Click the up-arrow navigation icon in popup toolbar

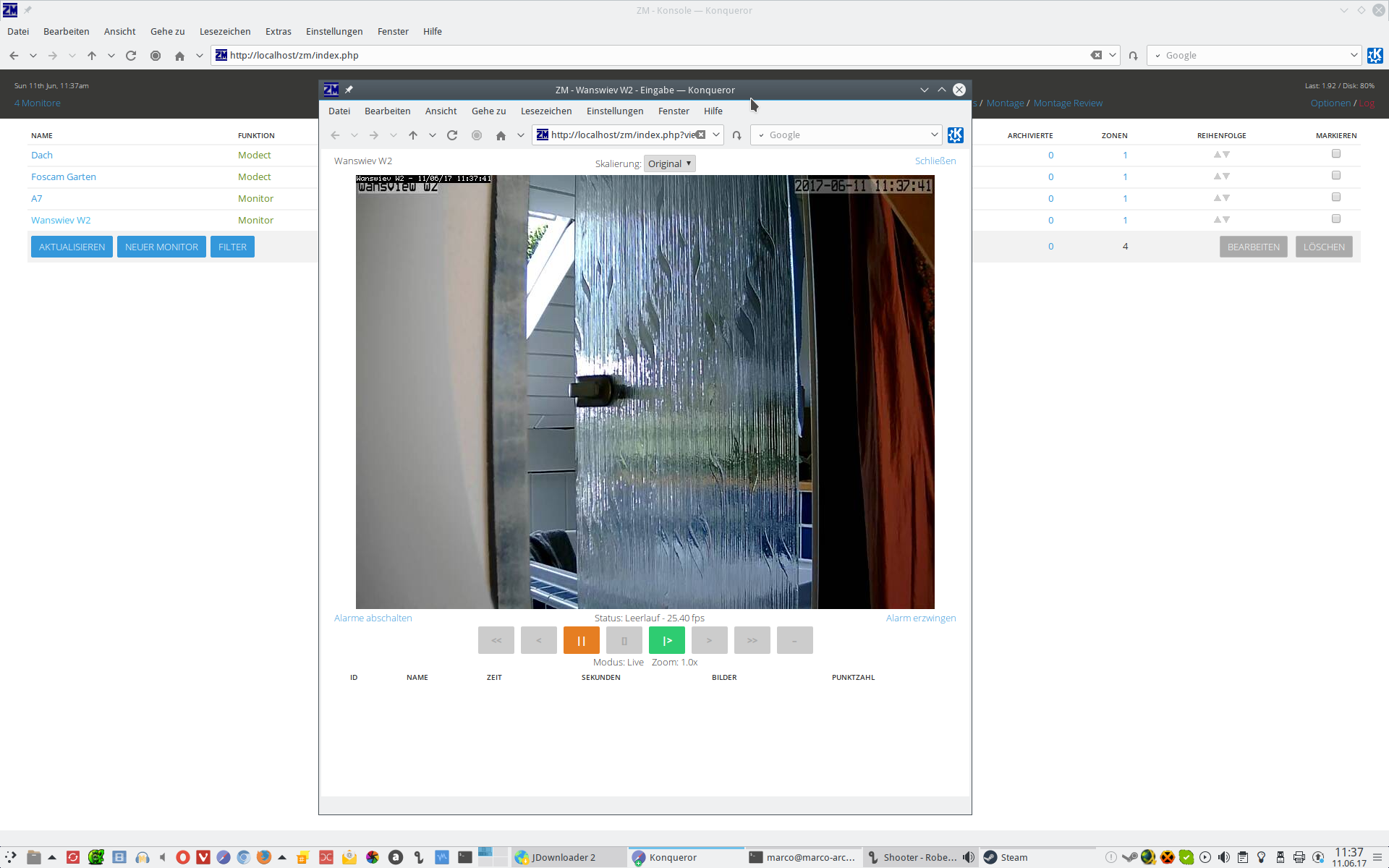pyautogui.click(x=413, y=135)
